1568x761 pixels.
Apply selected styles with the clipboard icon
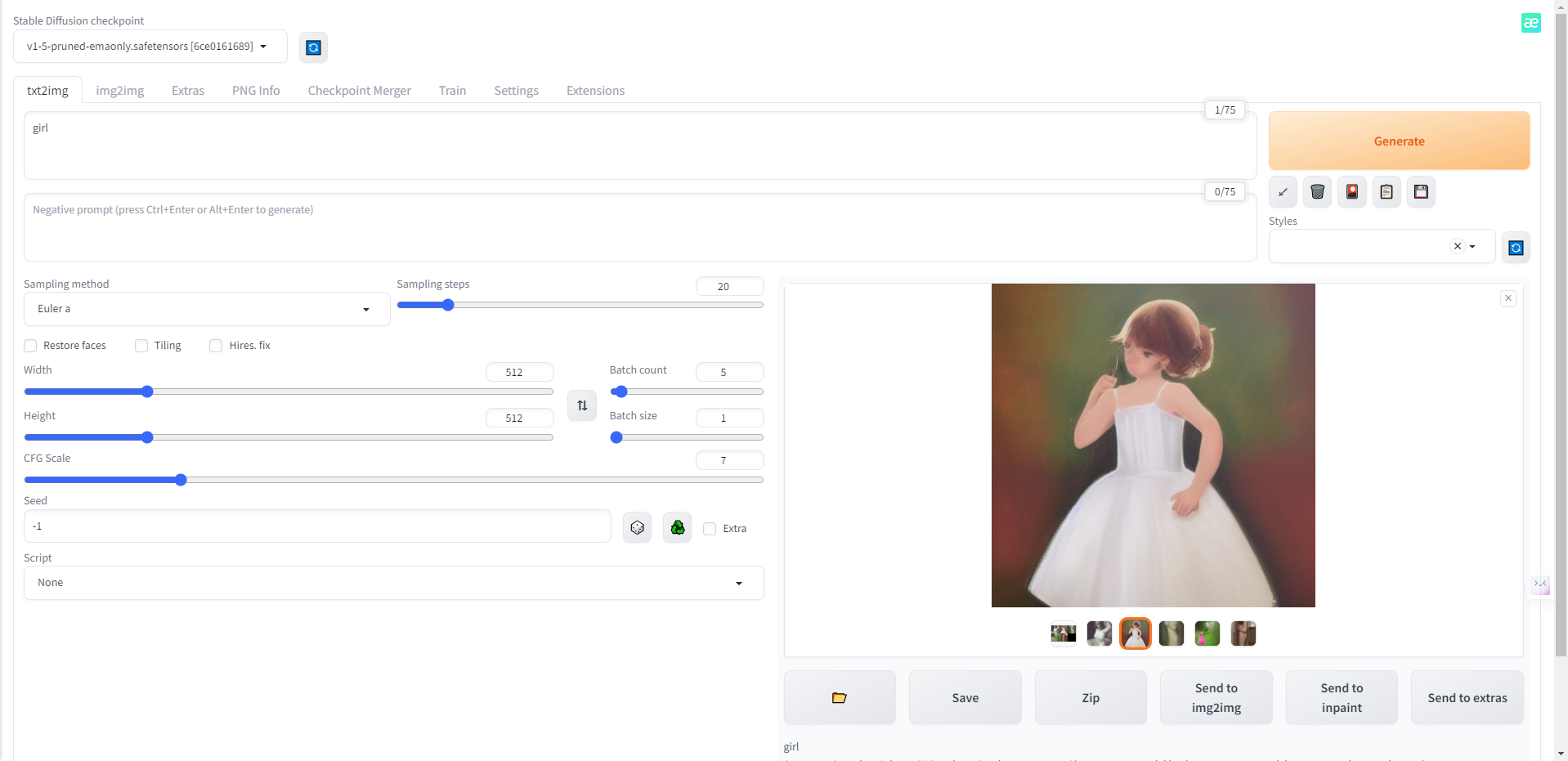point(1387,192)
